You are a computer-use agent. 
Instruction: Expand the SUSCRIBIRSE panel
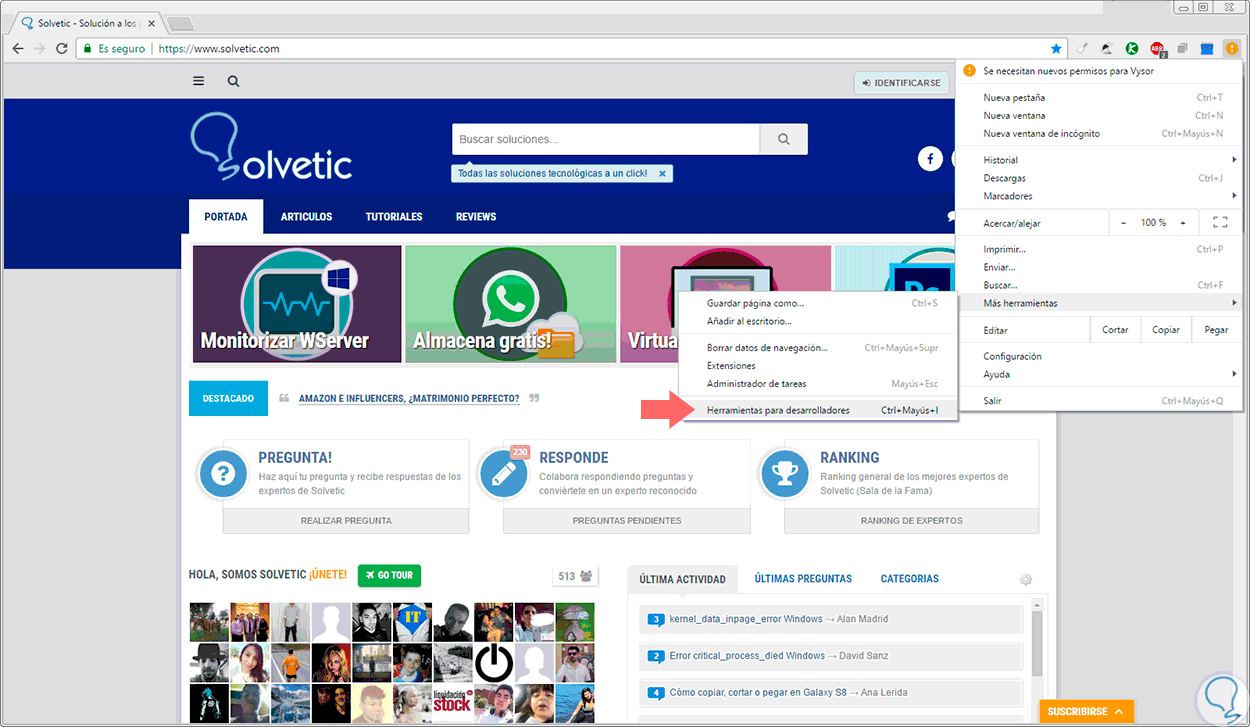pyautogui.click(x=1086, y=712)
